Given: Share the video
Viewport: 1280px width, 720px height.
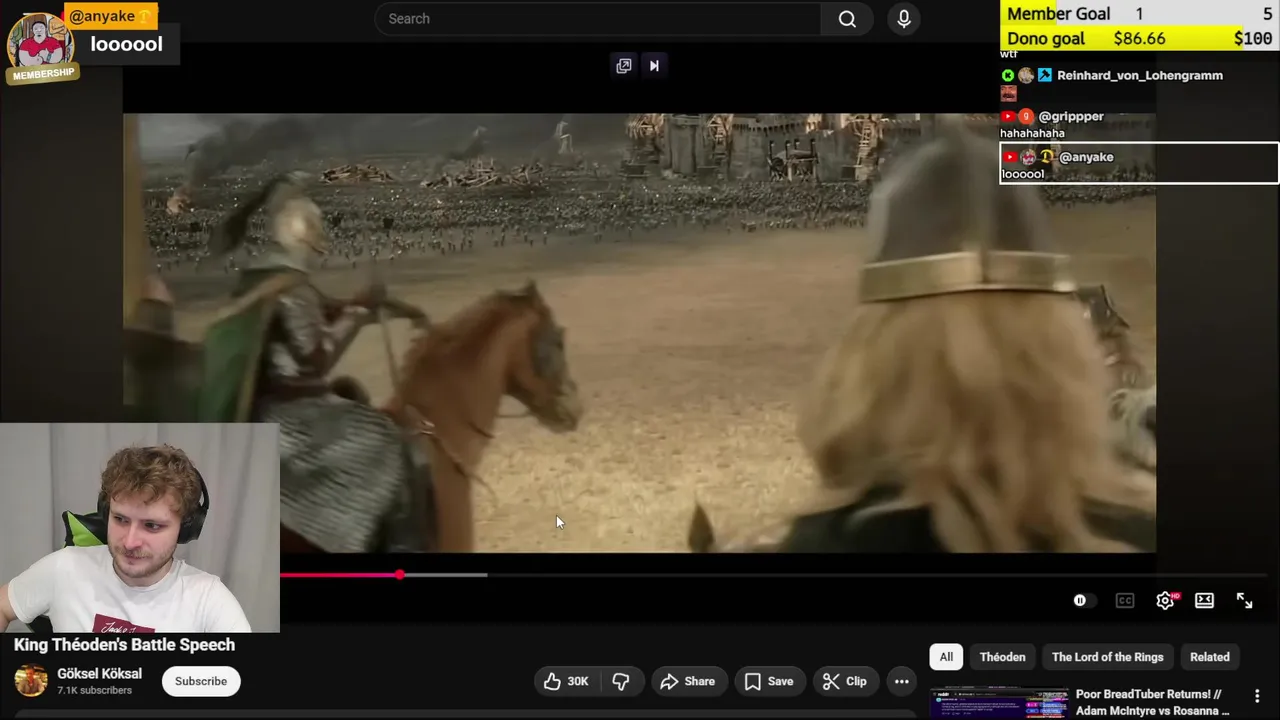Looking at the screenshot, I should 687,681.
